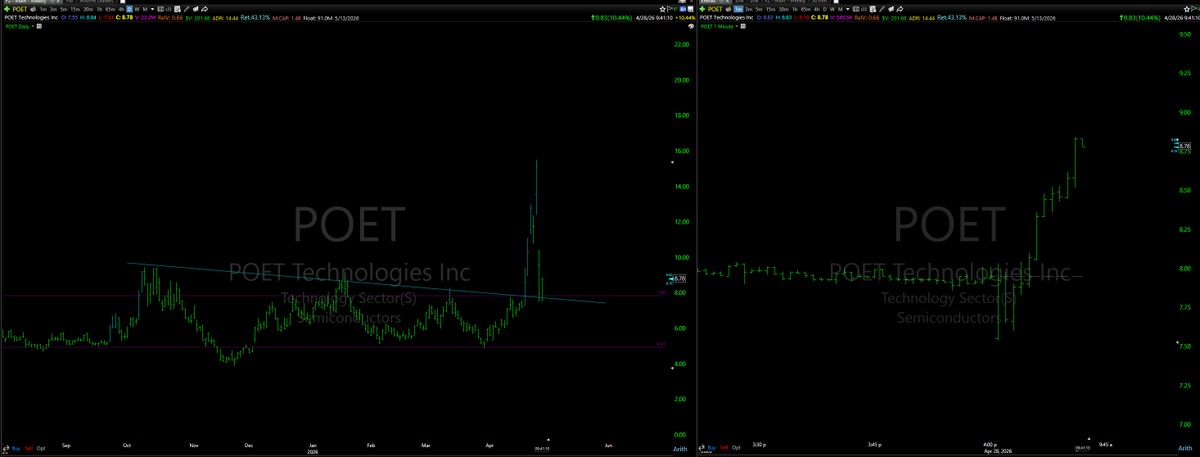Click the grid icon next to the POET Daily label
Viewport: 1200px width, 457px height.
39,26
